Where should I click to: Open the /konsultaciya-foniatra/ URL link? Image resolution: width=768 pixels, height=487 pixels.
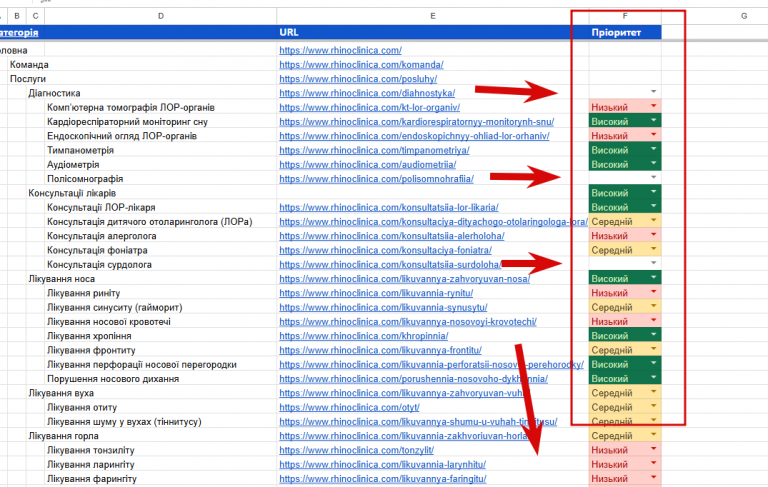(385, 250)
